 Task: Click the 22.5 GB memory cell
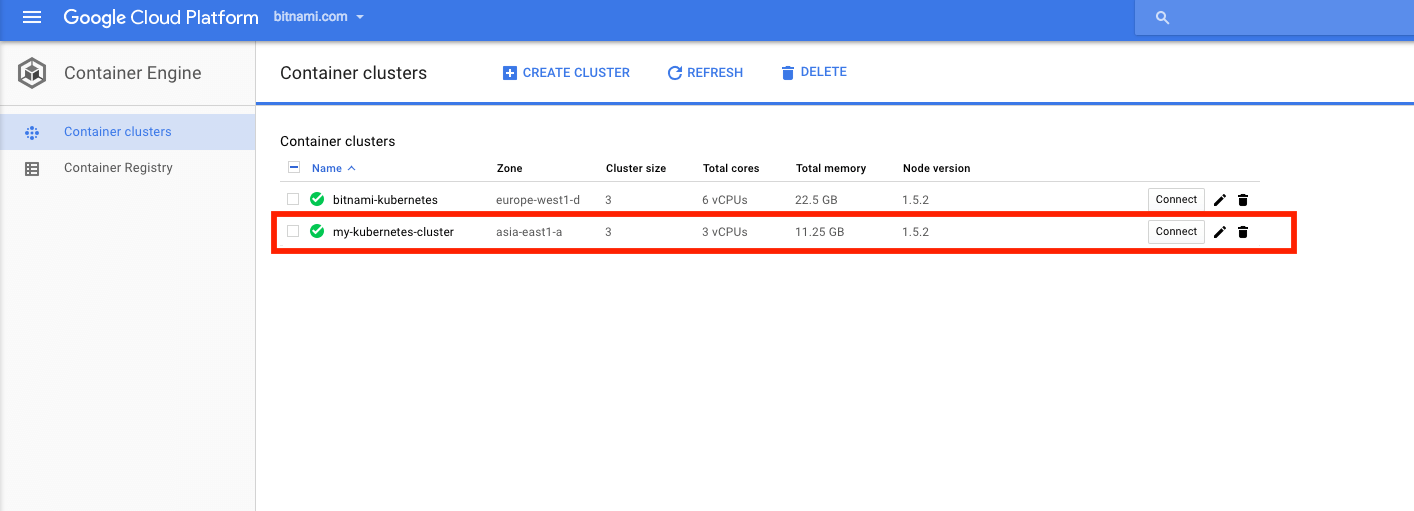tap(815, 200)
